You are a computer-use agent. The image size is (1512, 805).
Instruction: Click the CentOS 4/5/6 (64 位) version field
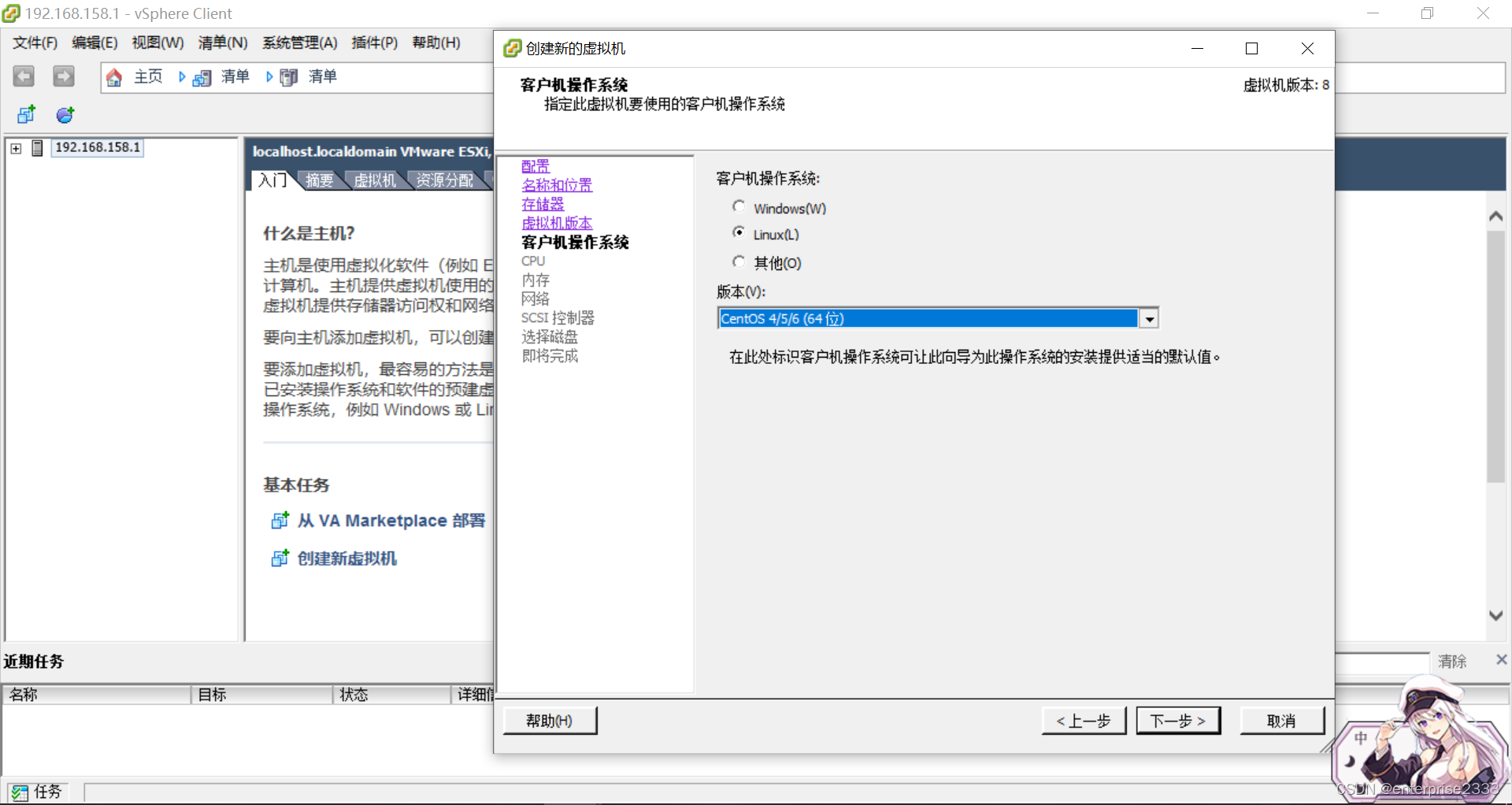click(x=928, y=319)
